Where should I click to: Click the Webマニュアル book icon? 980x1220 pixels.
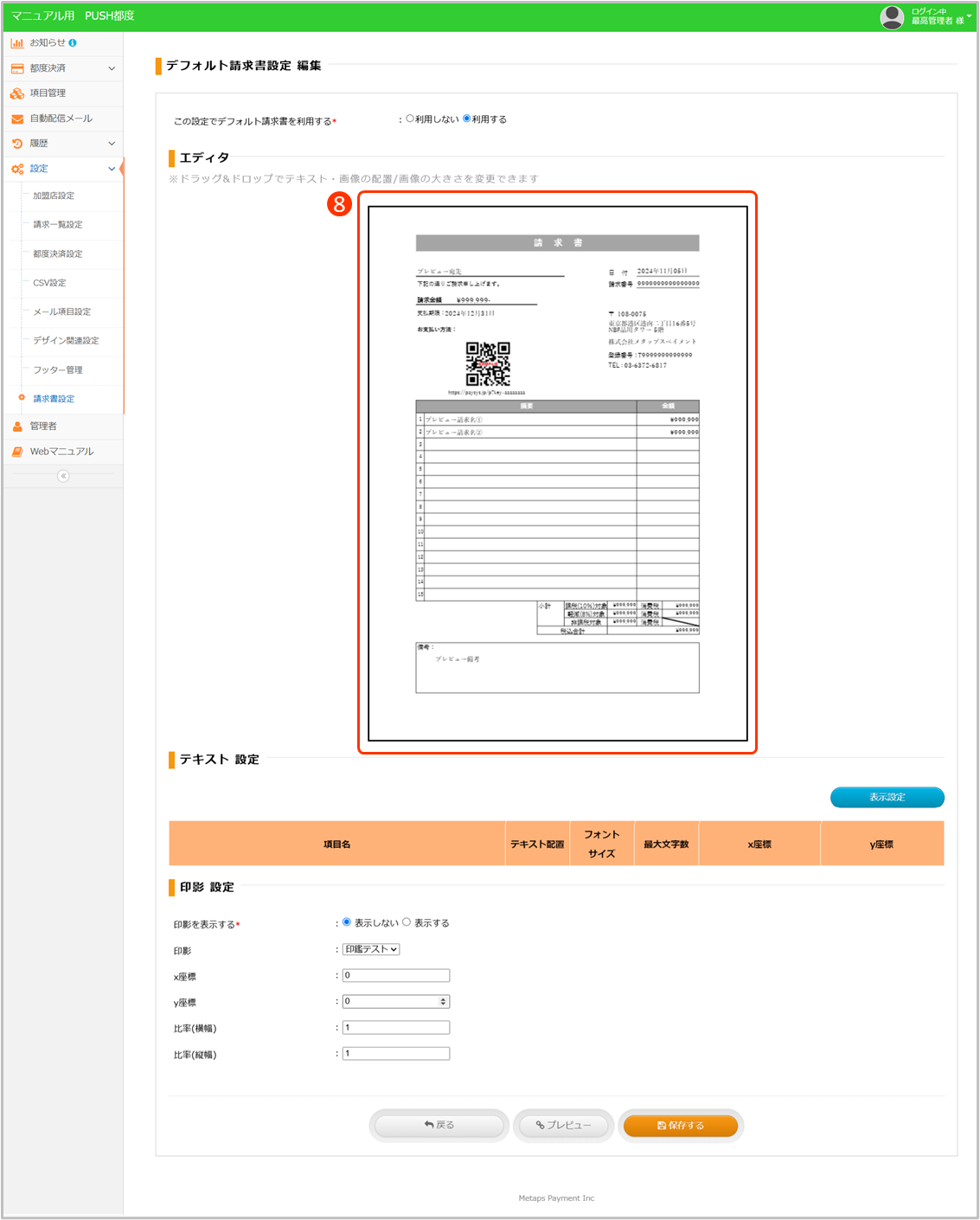click(17, 452)
